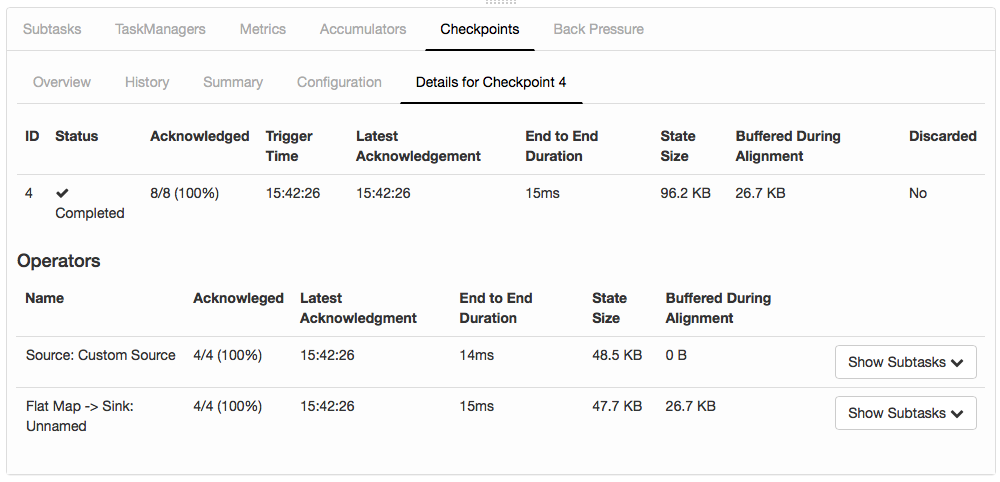The image size is (1000, 482).
Task: Go to the Metrics tab
Action: [x=263, y=29]
